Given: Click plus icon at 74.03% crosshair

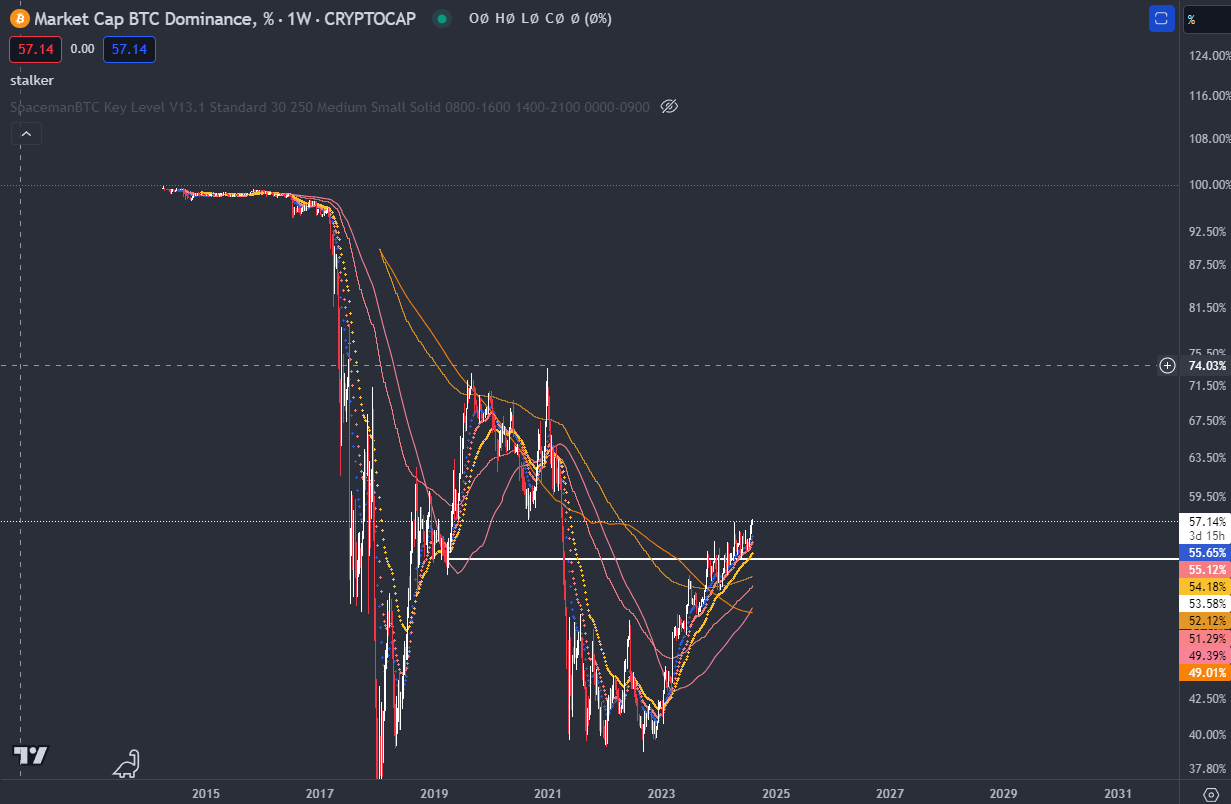Looking at the screenshot, I should coord(1167,365).
